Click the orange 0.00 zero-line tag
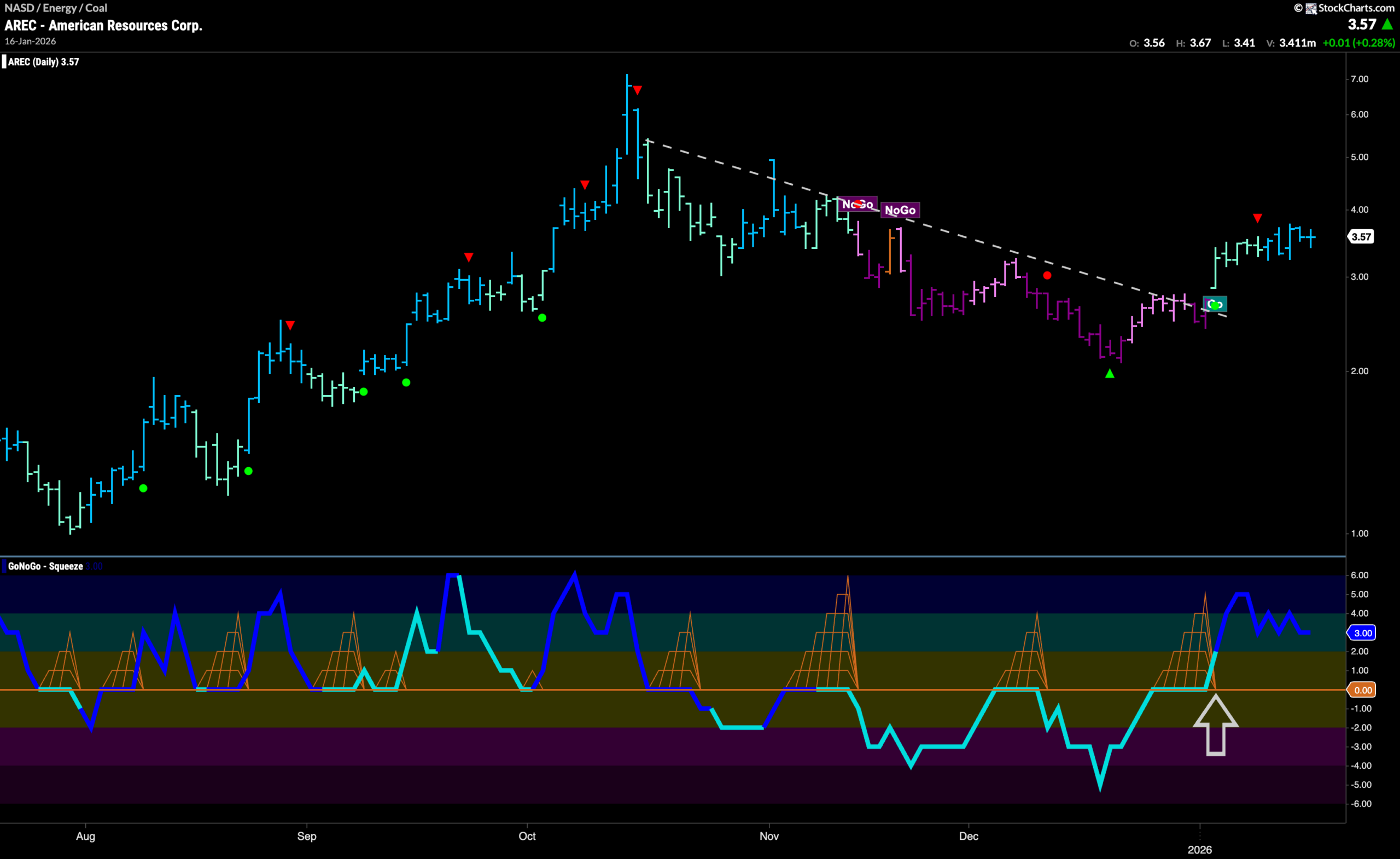The image size is (1400, 859). (x=1362, y=690)
